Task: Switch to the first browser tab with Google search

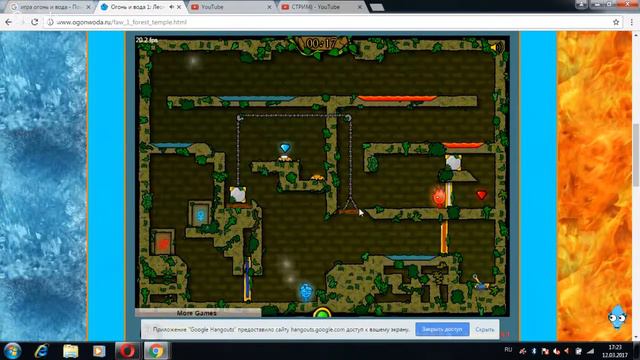Action: [51, 7]
